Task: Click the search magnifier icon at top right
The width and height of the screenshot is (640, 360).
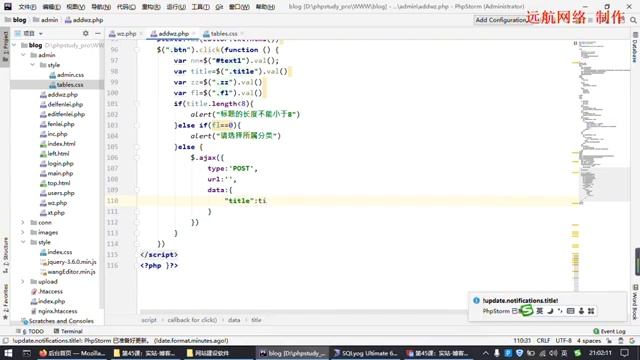Action: [x=633, y=20]
